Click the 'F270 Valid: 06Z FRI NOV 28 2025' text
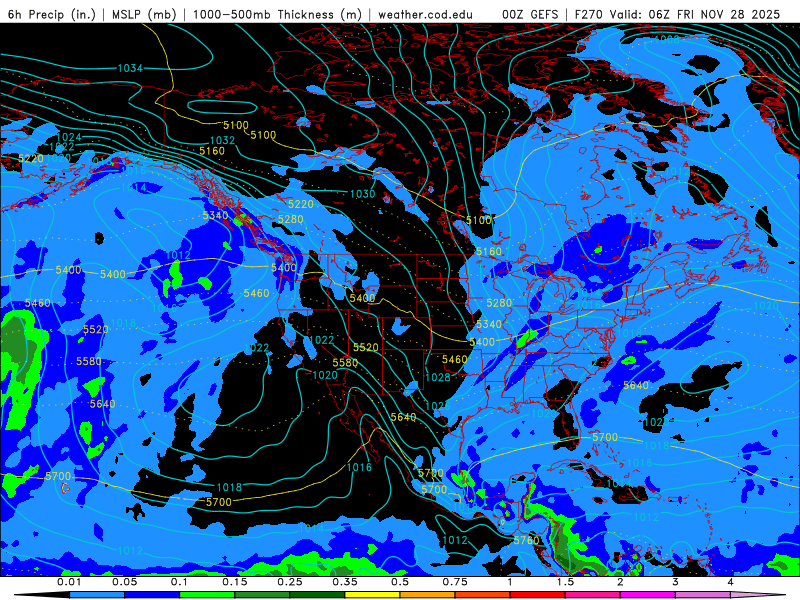 click(677, 14)
